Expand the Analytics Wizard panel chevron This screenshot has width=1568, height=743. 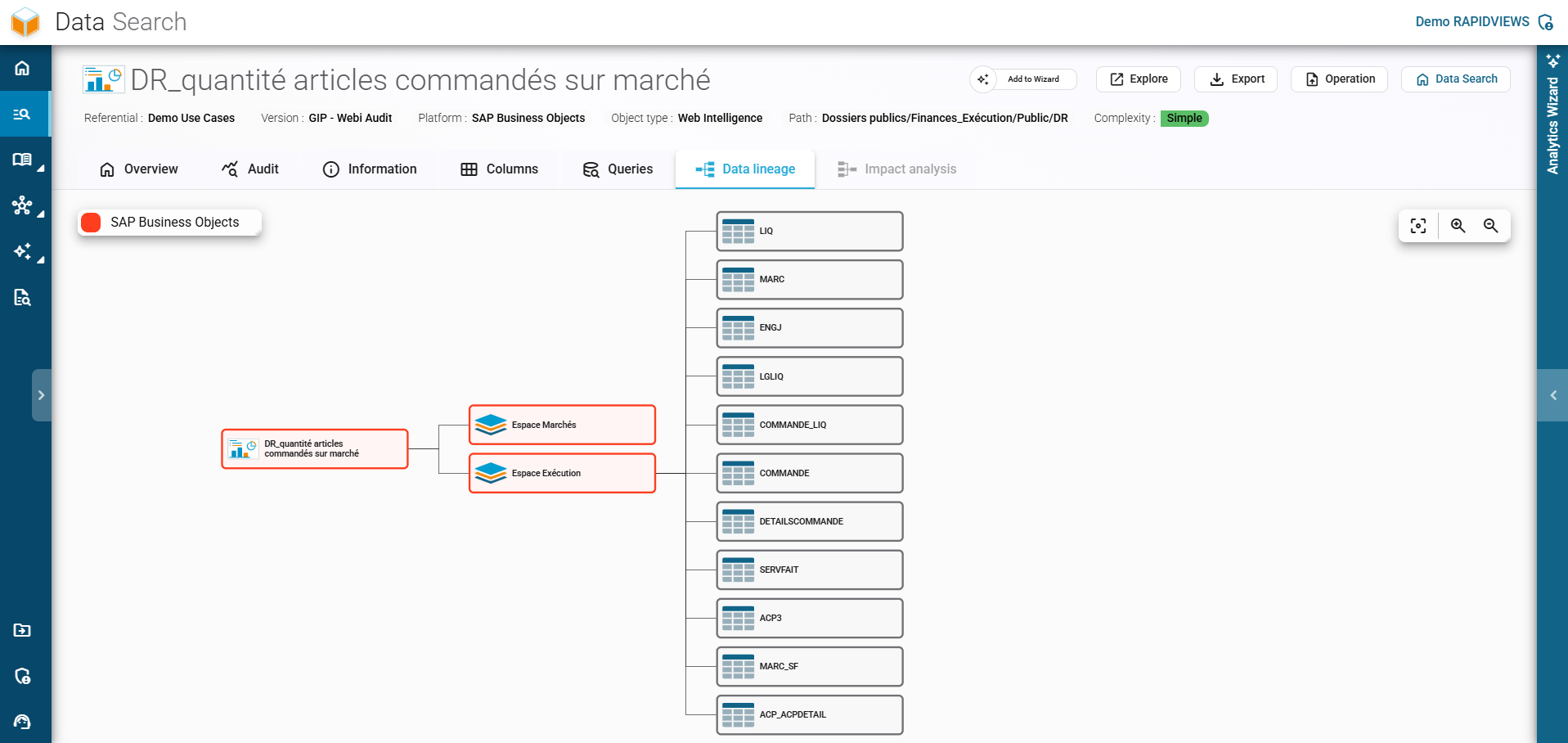coord(1552,395)
